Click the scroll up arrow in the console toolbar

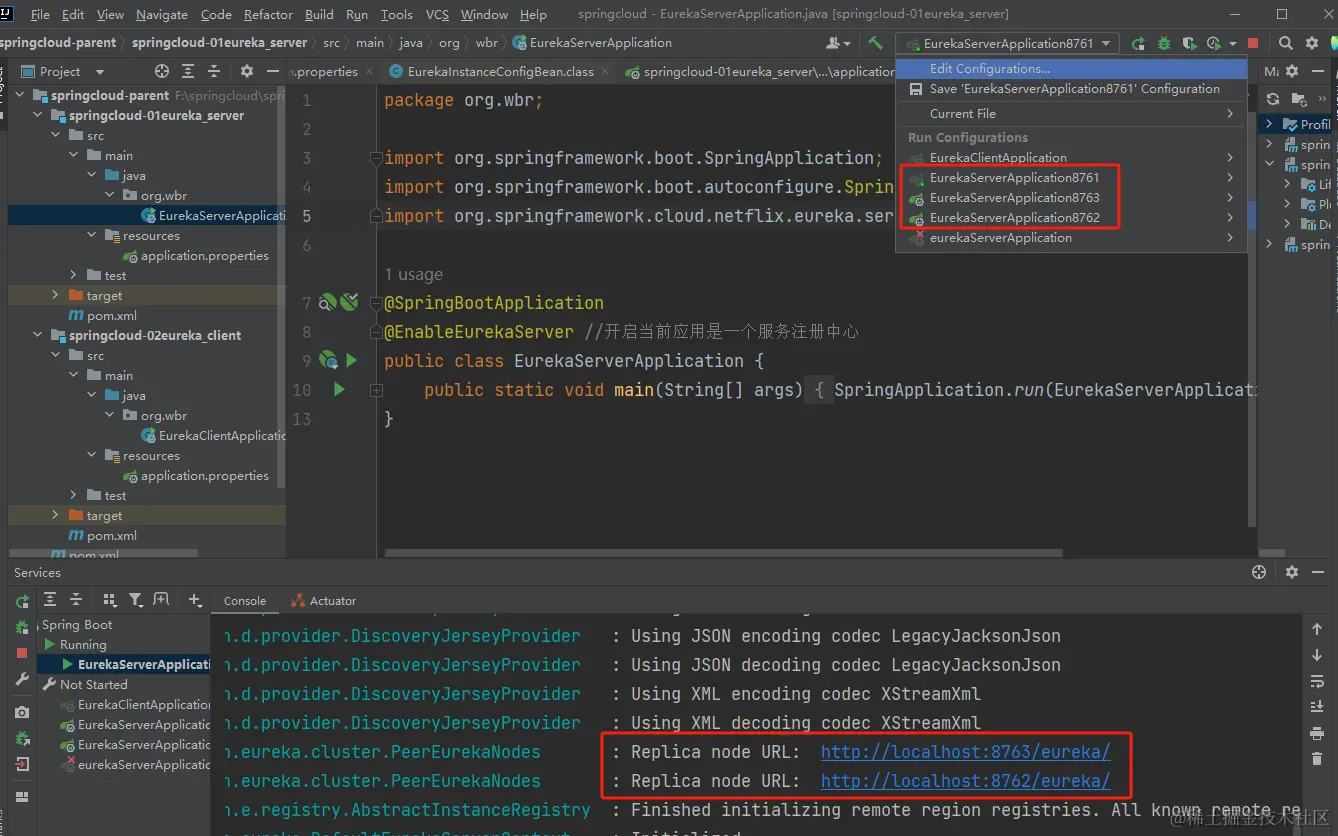click(1317, 629)
